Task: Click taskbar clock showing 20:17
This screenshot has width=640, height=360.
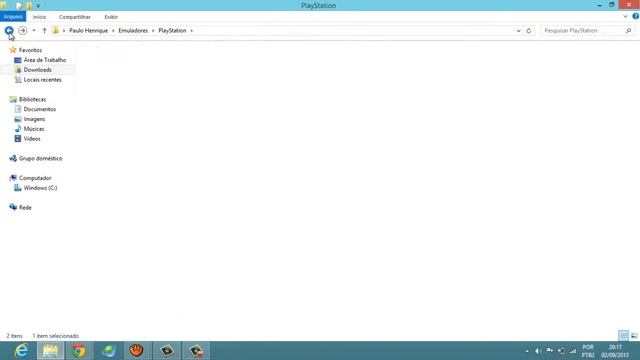Action: (x=615, y=351)
